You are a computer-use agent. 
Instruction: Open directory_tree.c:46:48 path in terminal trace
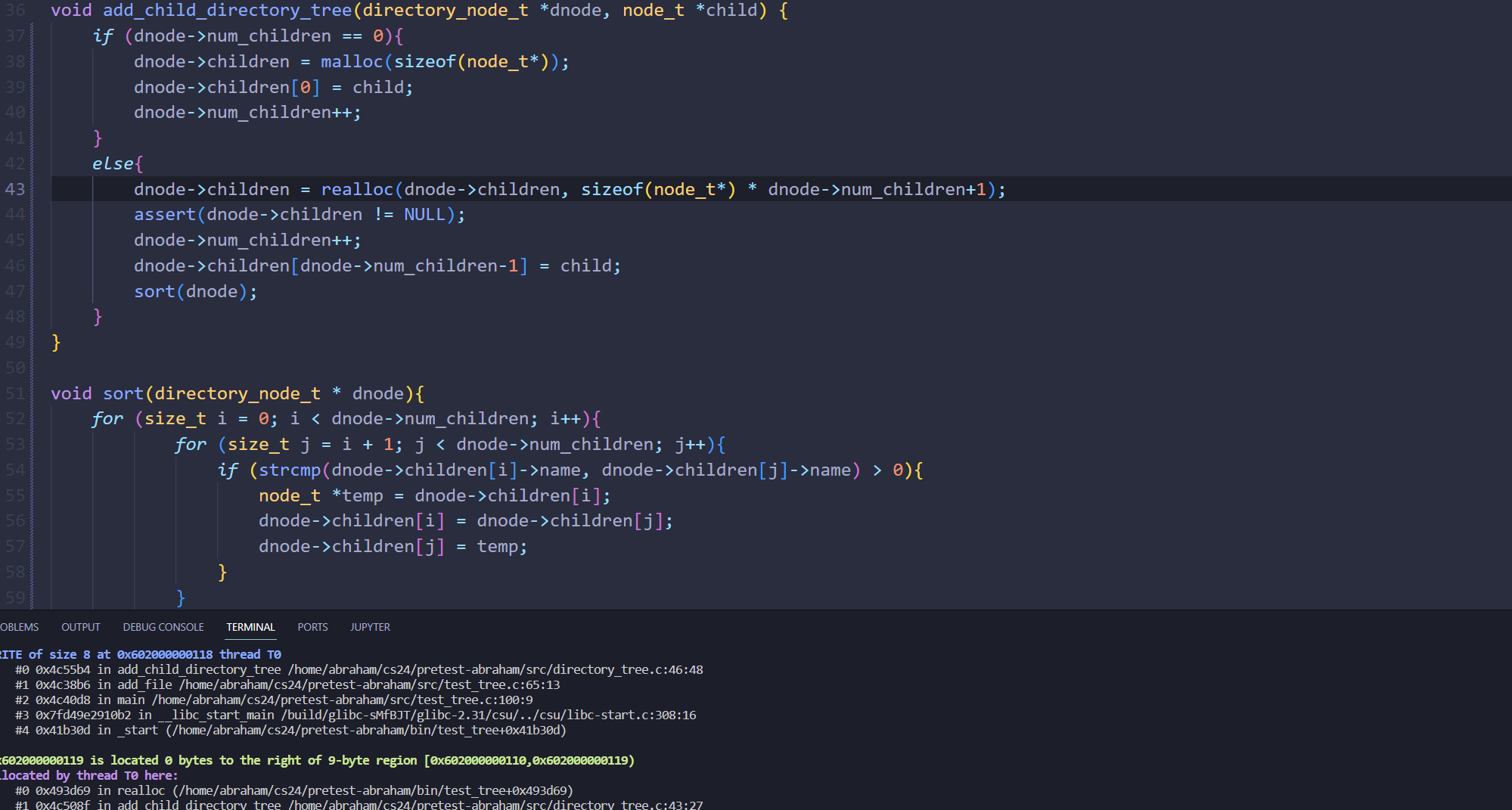495,669
